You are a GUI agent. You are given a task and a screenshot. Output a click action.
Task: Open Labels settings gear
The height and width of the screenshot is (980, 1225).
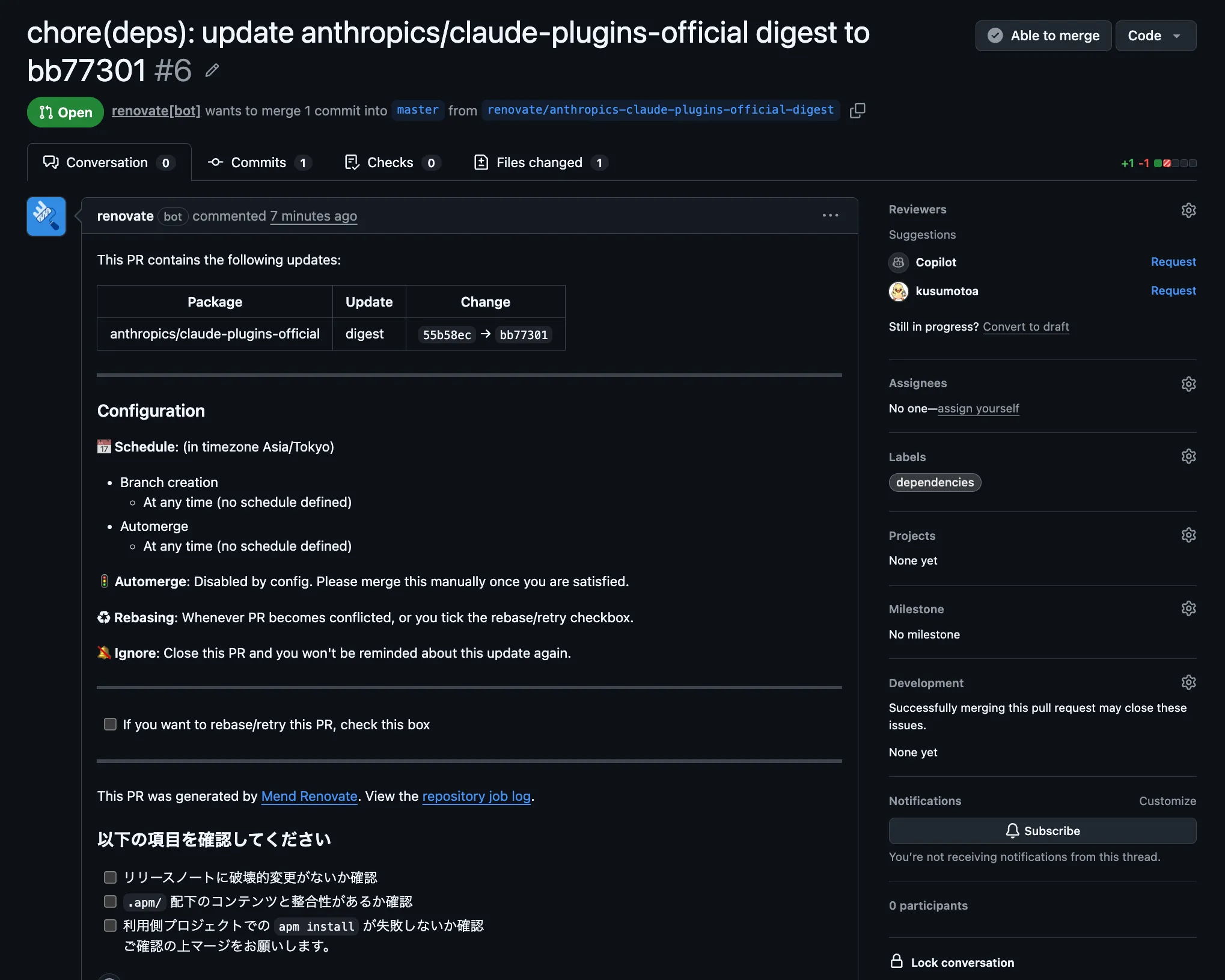point(1188,456)
